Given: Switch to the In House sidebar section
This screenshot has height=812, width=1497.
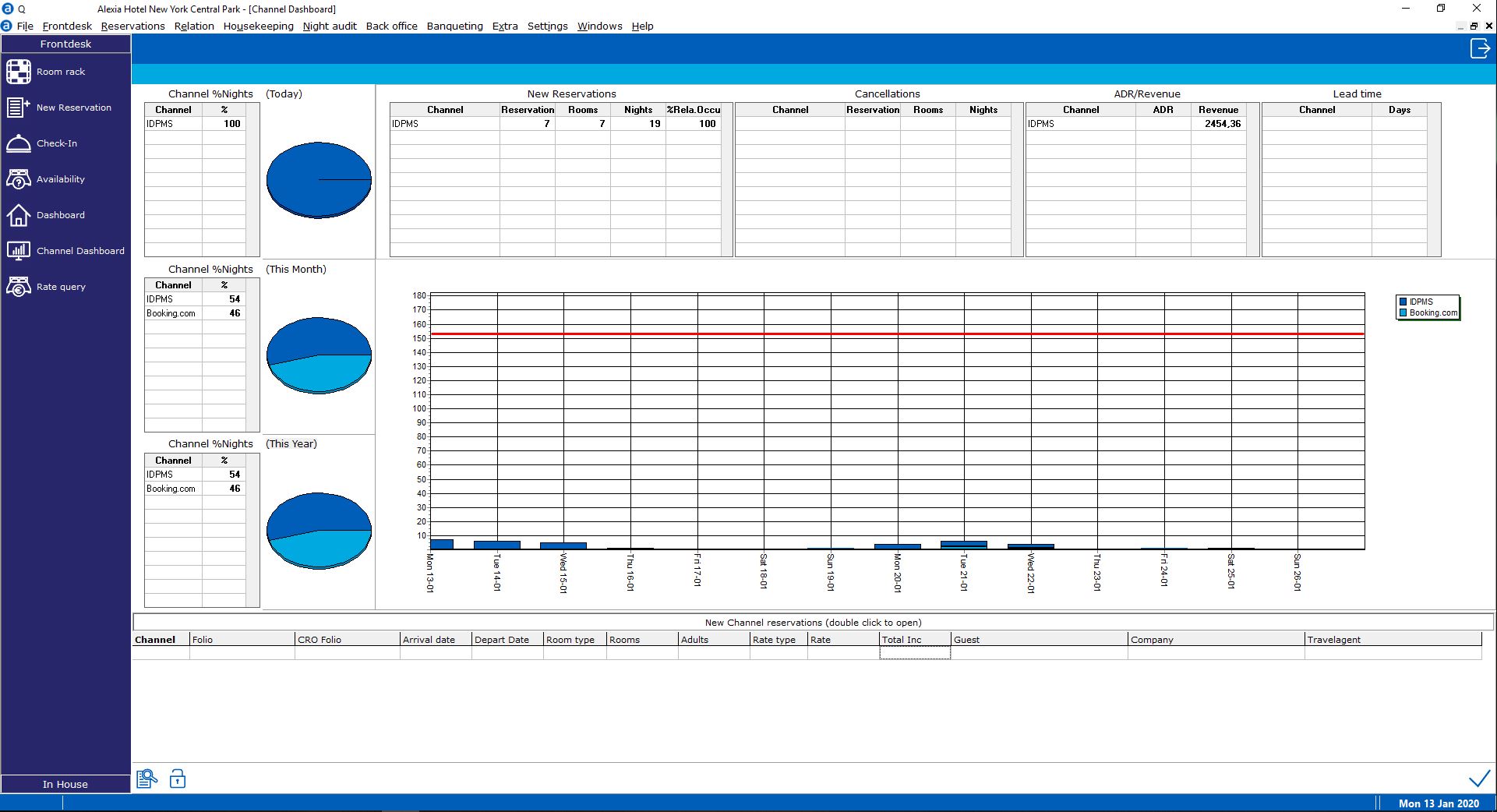Looking at the screenshot, I should [x=65, y=784].
